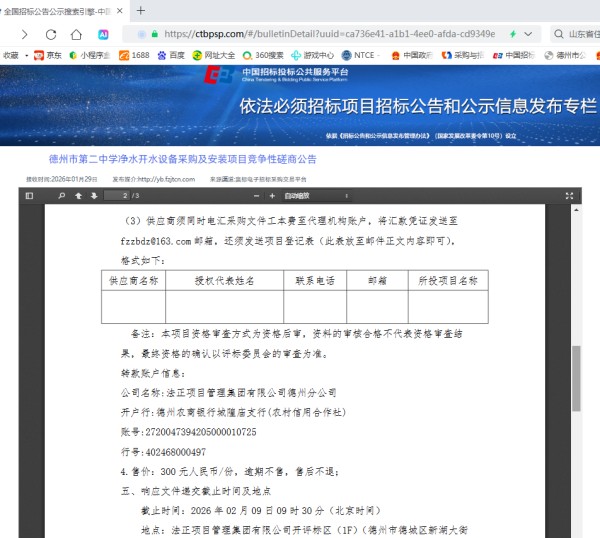
Task: Click the PDF page number field
Action: click(x=120, y=195)
